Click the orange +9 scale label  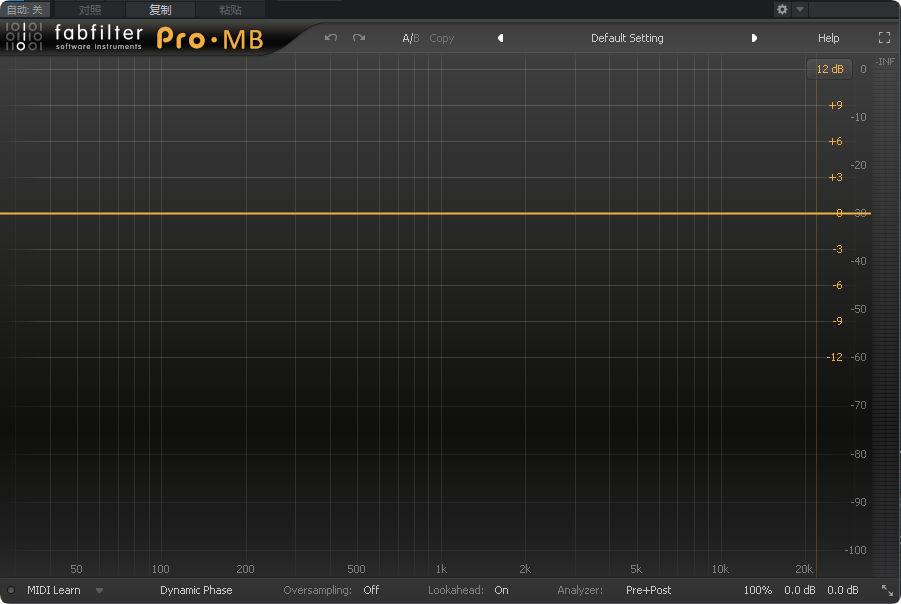pos(835,105)
